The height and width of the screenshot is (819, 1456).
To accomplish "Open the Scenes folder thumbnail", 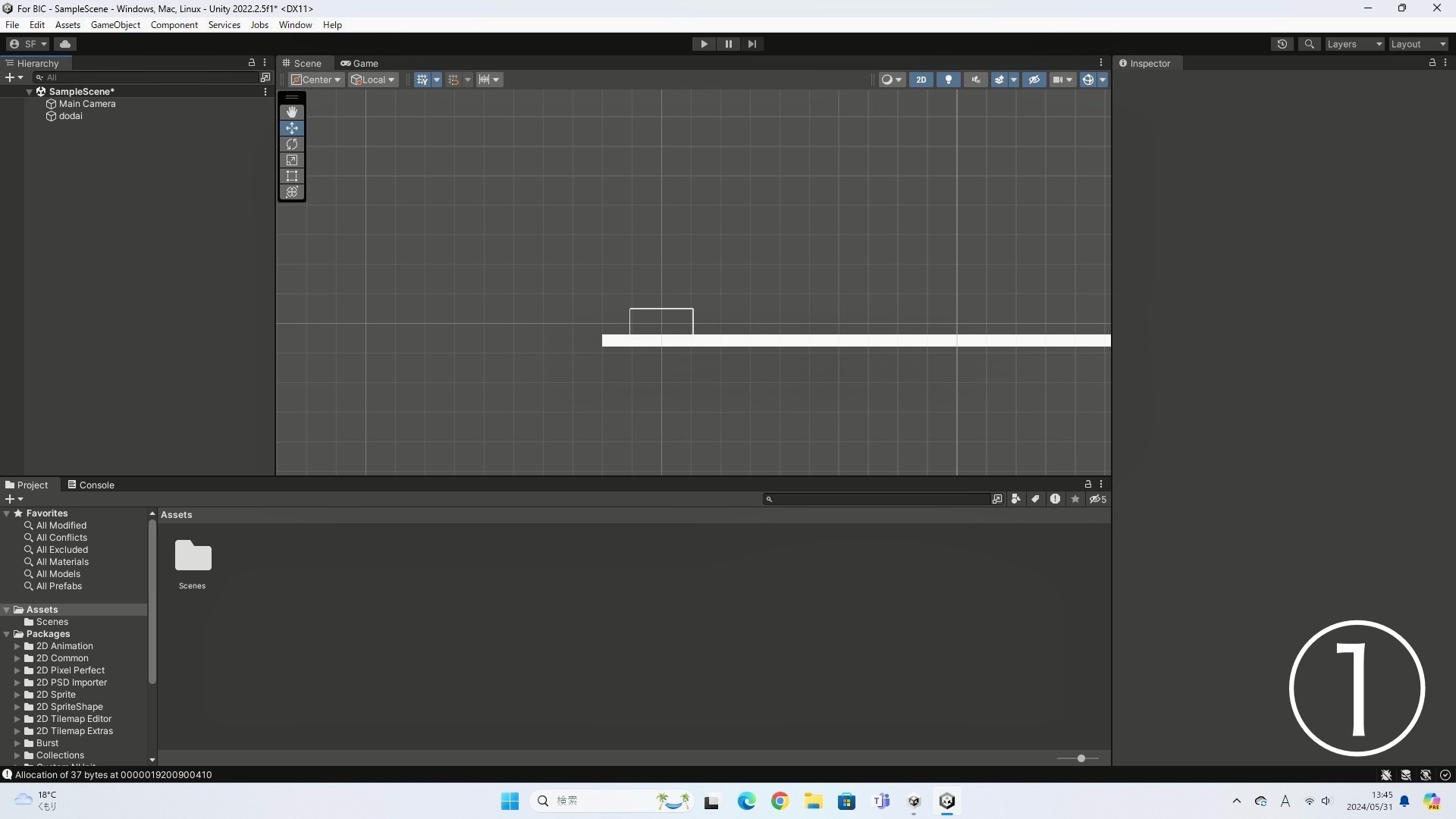I will pos(193,556).
